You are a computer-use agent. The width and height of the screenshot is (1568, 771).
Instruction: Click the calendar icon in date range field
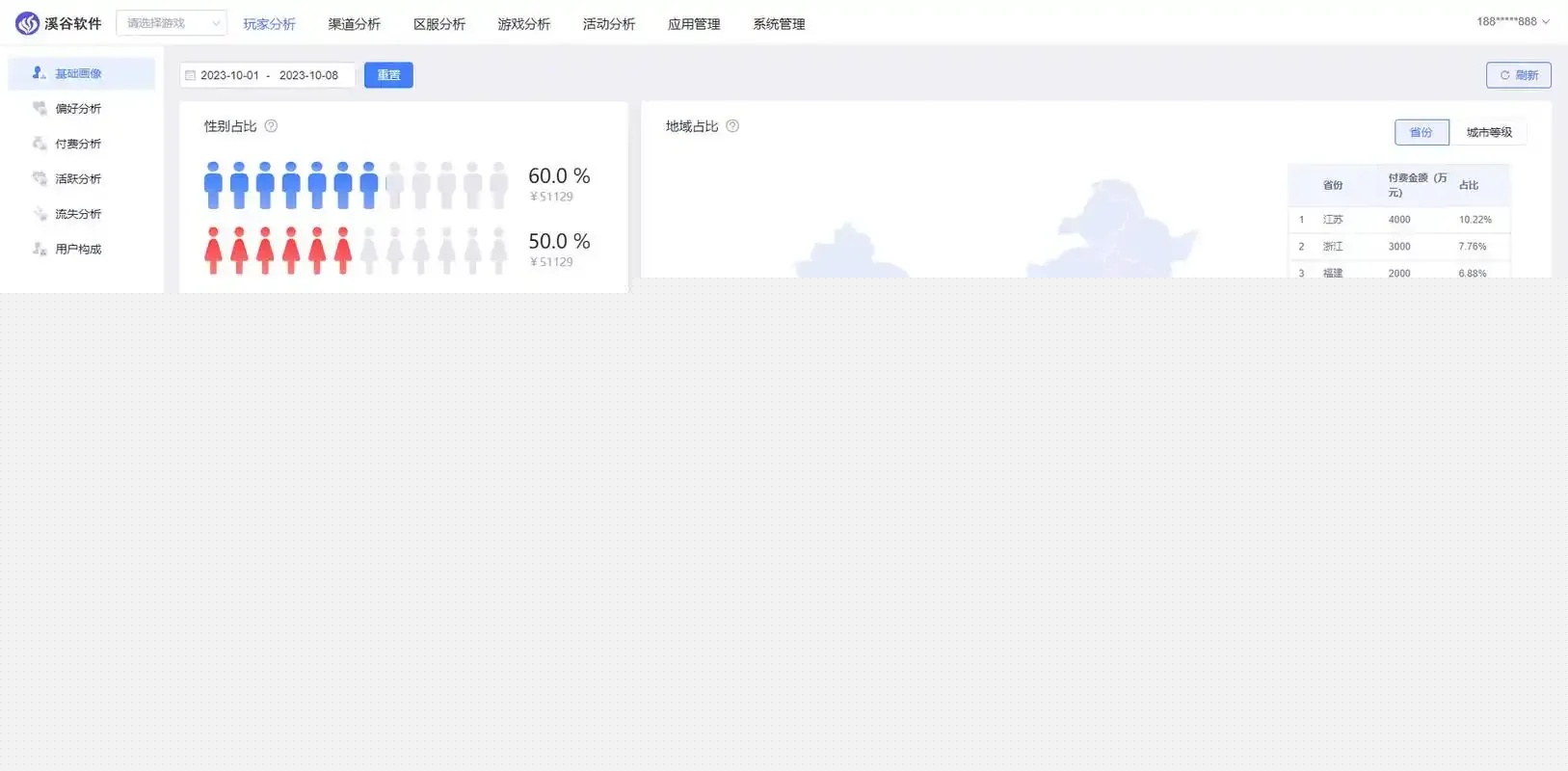tap(190, 75)
